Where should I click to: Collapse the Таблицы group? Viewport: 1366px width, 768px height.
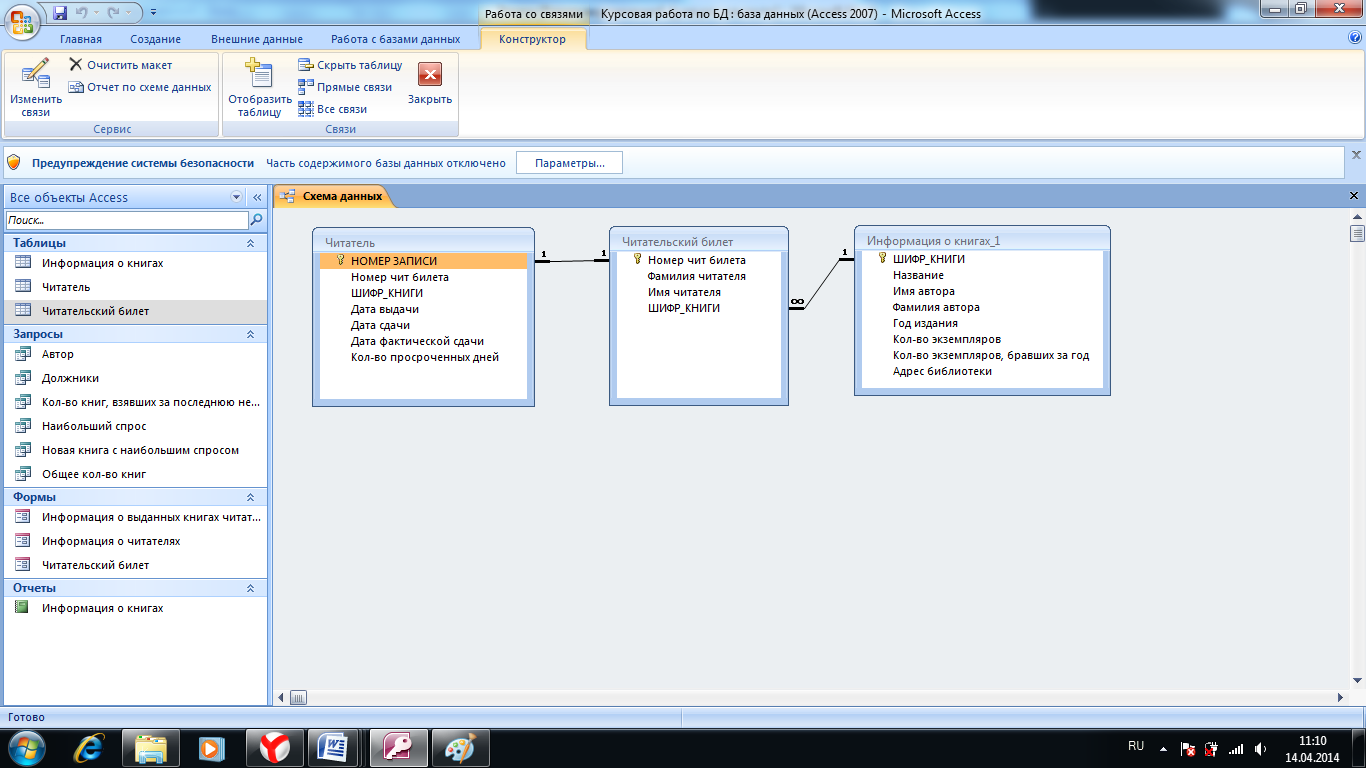click(250, 243)
